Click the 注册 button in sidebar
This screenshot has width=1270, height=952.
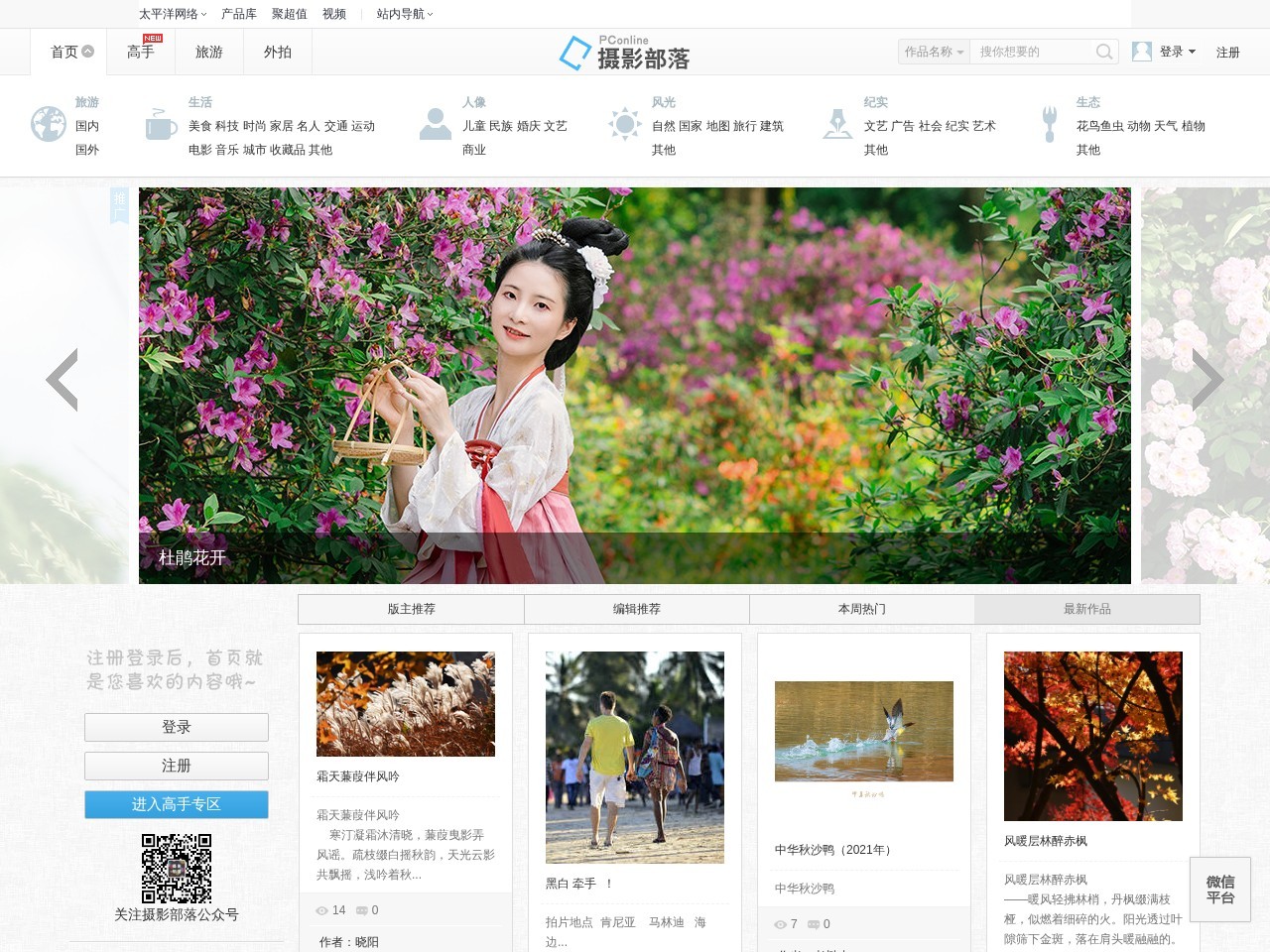click(177, 766)
